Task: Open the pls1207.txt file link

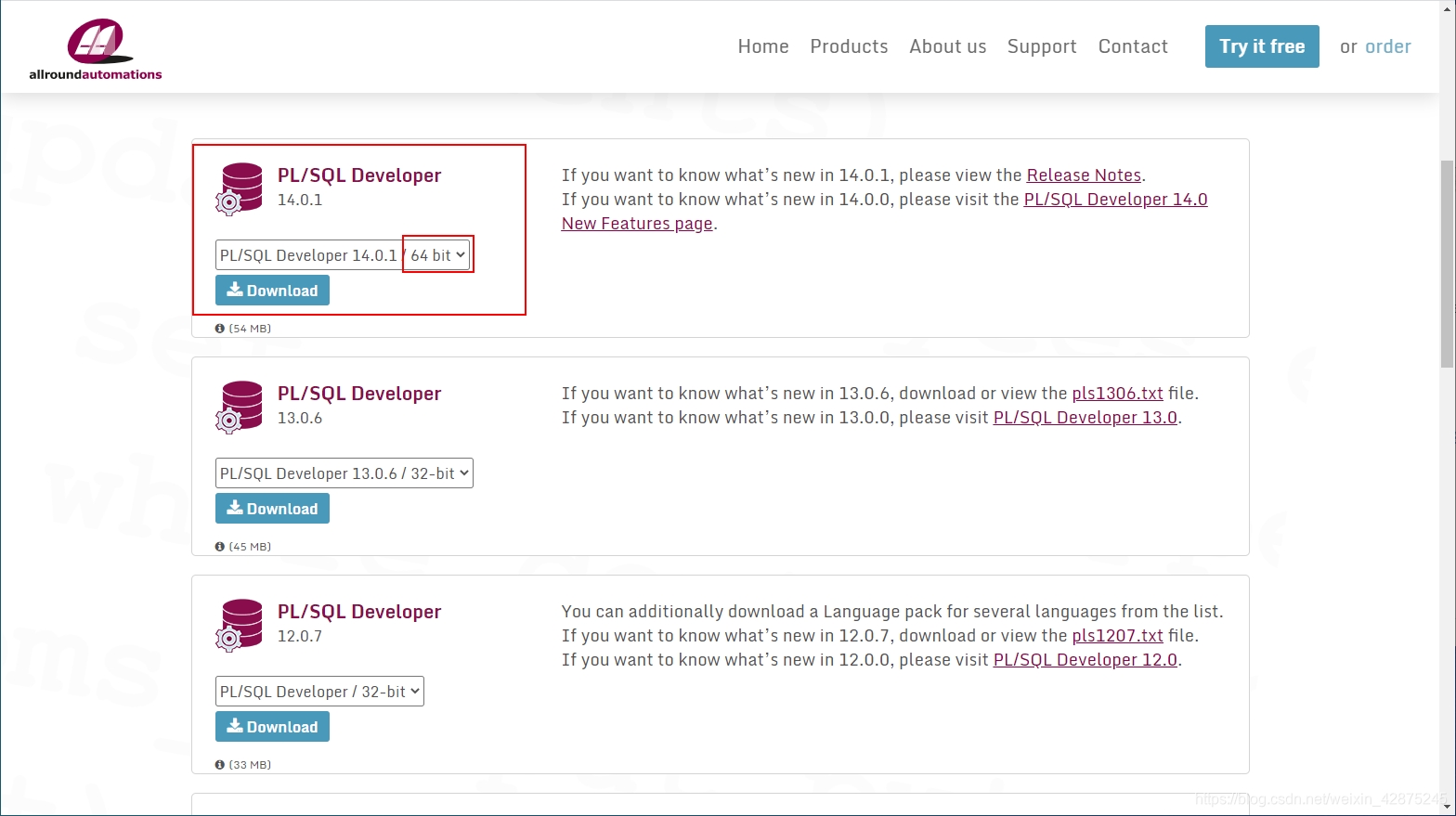Action: point(1117,636)
